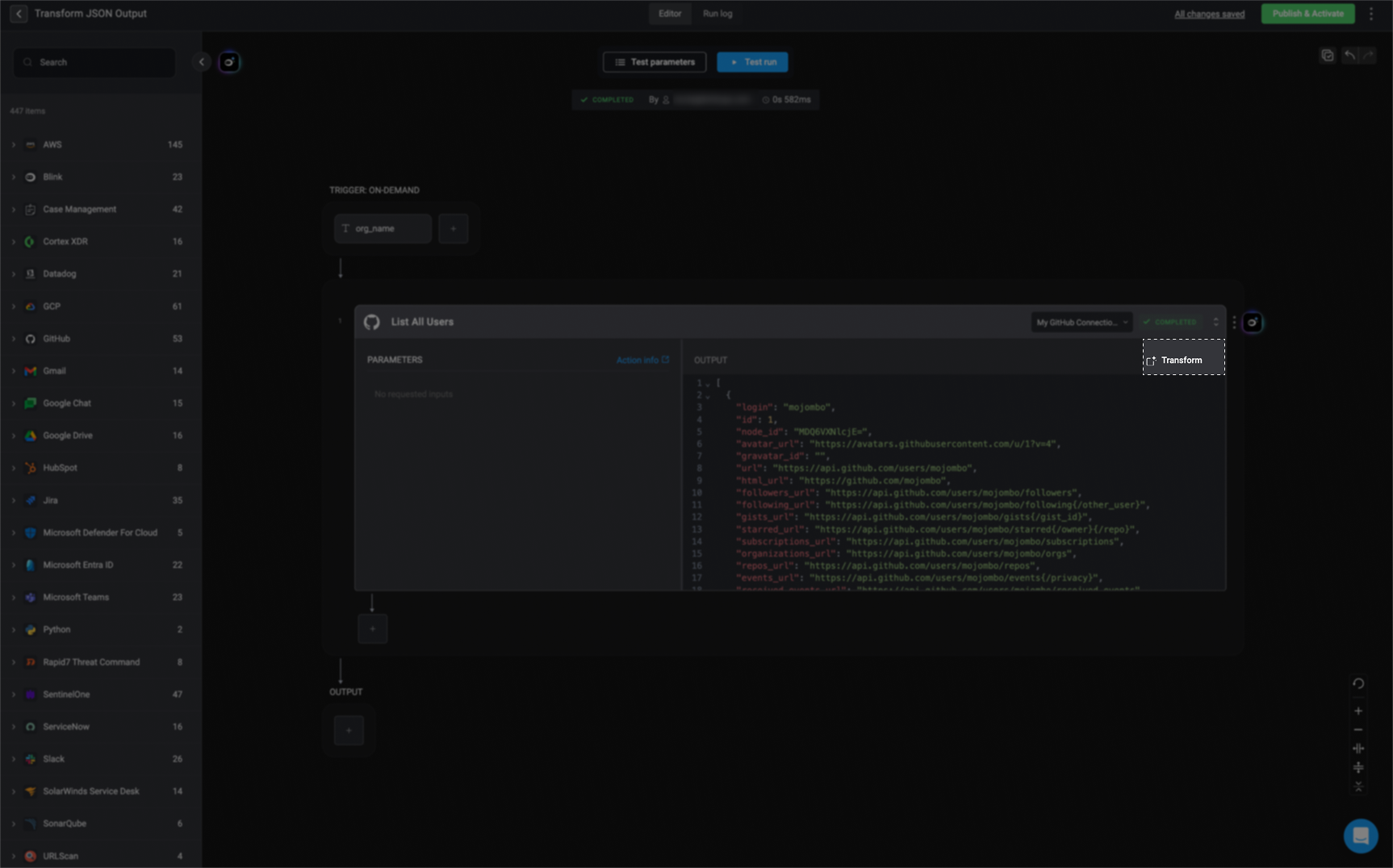Viewport: 1393px width, 868px height.
Task: Click the Google Drive icon in the sidebar
Action: [x=31, y=436]
